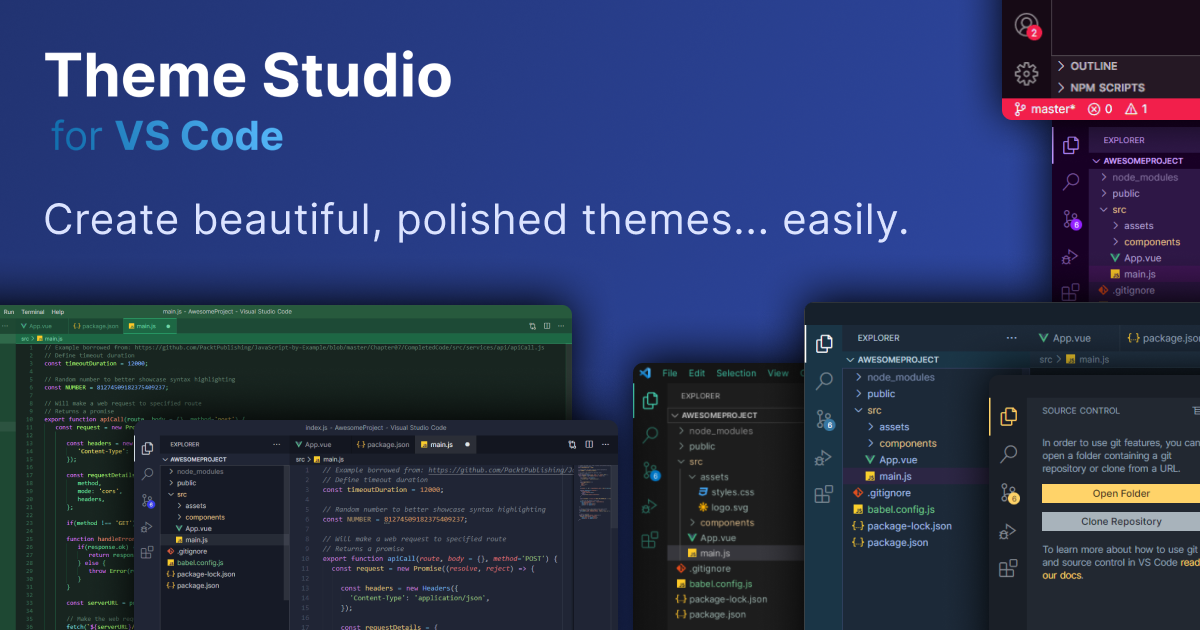This screenshot has height=630, width=1200.
Task: Open Extensions icon in teal-themed window
Action: [x=824, y=495]
